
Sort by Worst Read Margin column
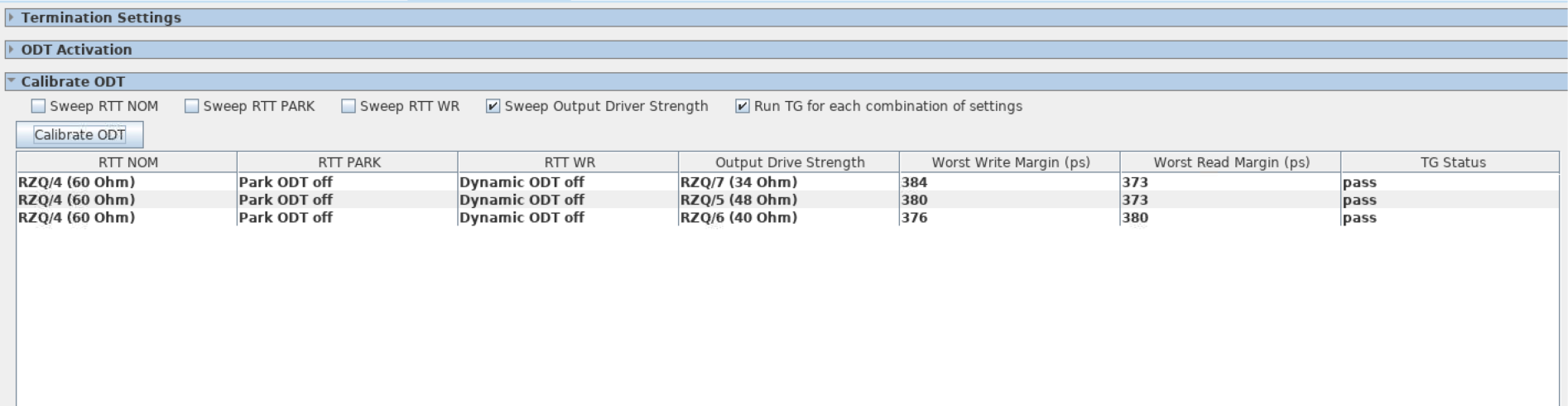point(1231,162)
